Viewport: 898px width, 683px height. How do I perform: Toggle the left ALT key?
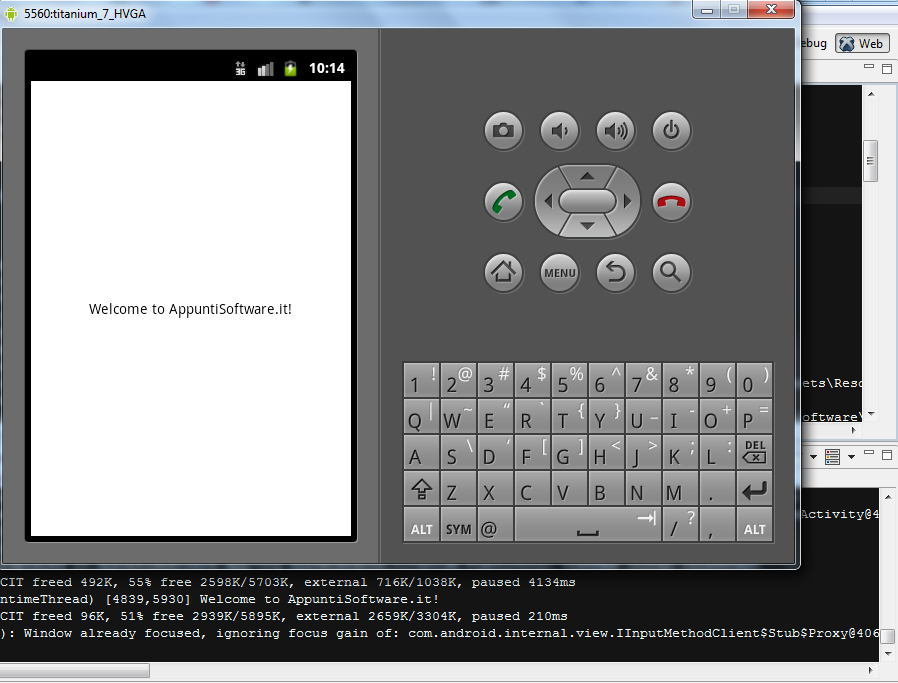tap(422, 524)
